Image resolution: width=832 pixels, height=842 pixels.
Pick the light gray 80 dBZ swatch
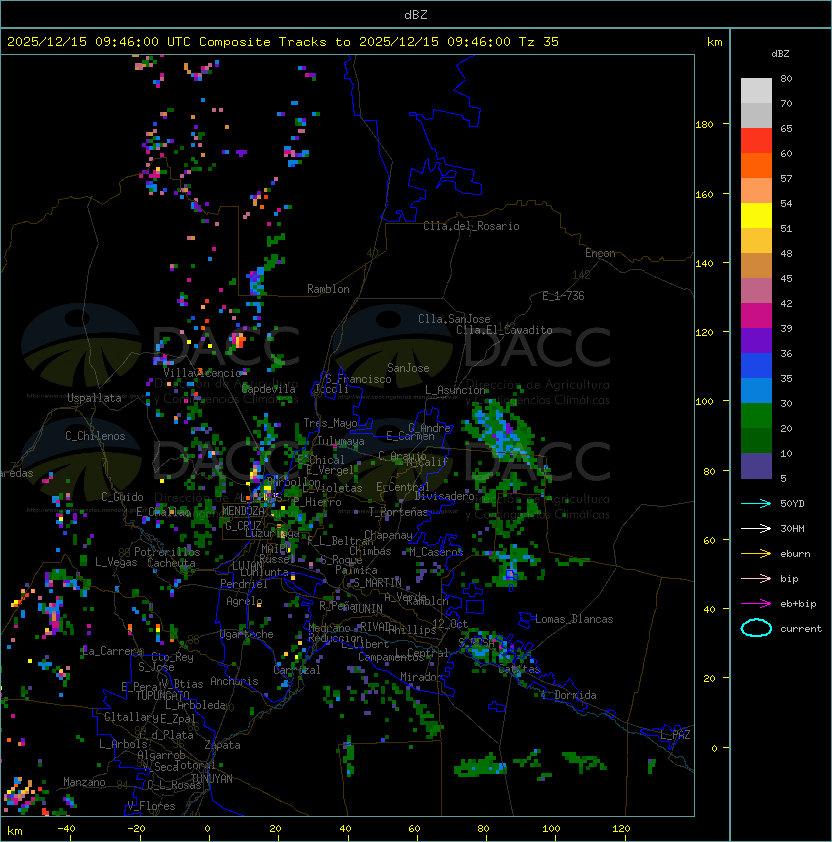pos(756,90)
